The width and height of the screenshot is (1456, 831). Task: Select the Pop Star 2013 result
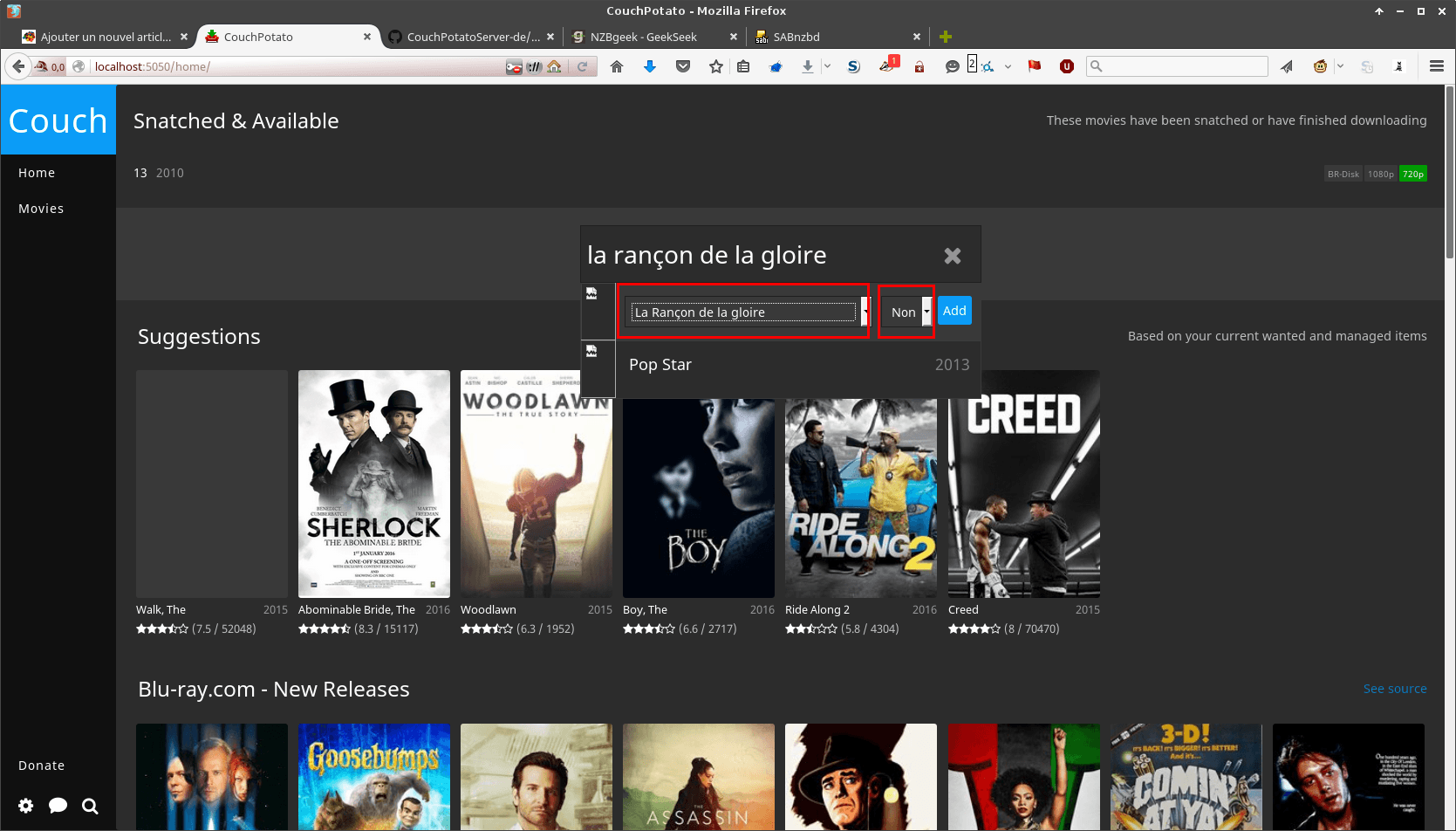point(798,365)
